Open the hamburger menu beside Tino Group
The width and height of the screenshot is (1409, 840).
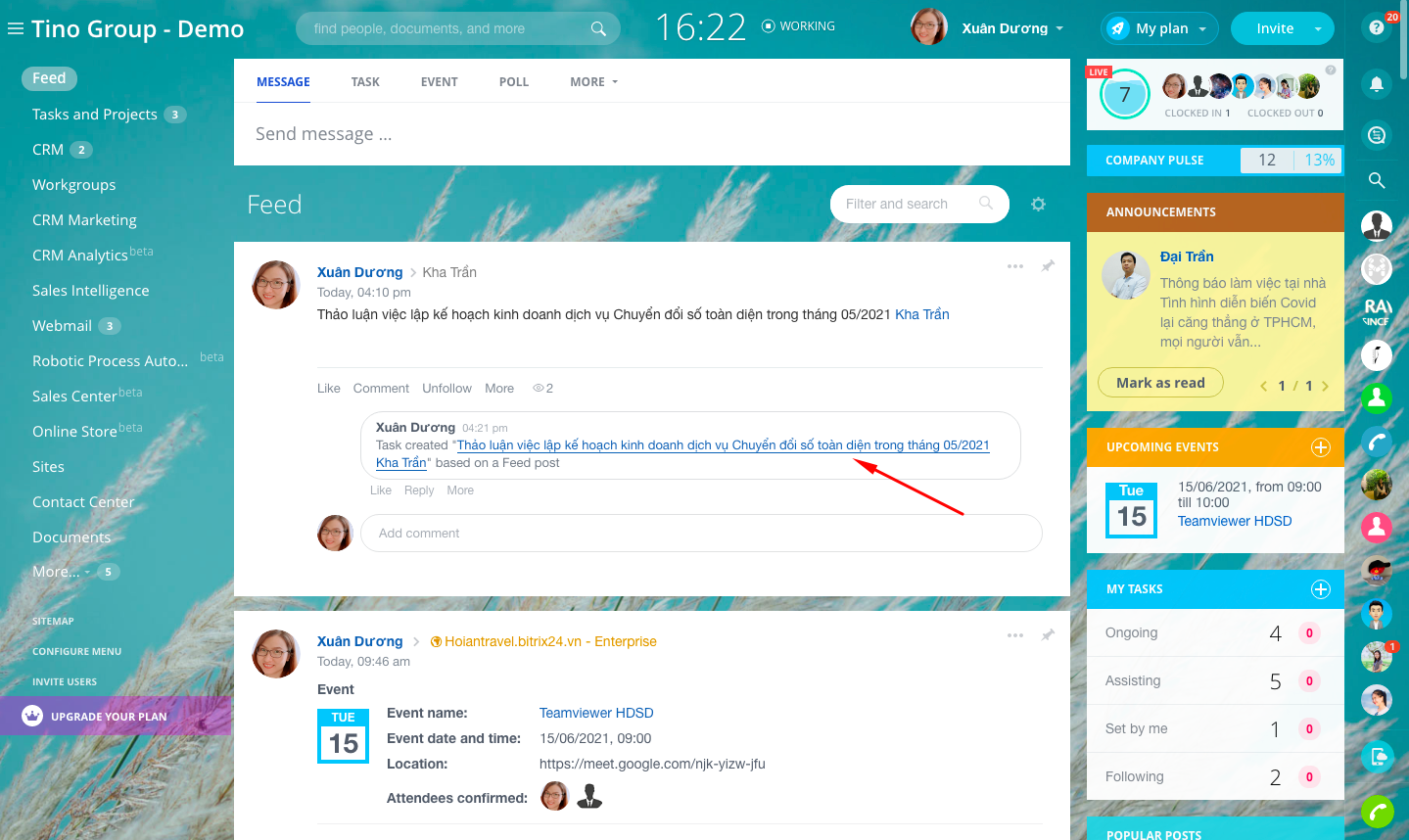click(x=15, y=28)
